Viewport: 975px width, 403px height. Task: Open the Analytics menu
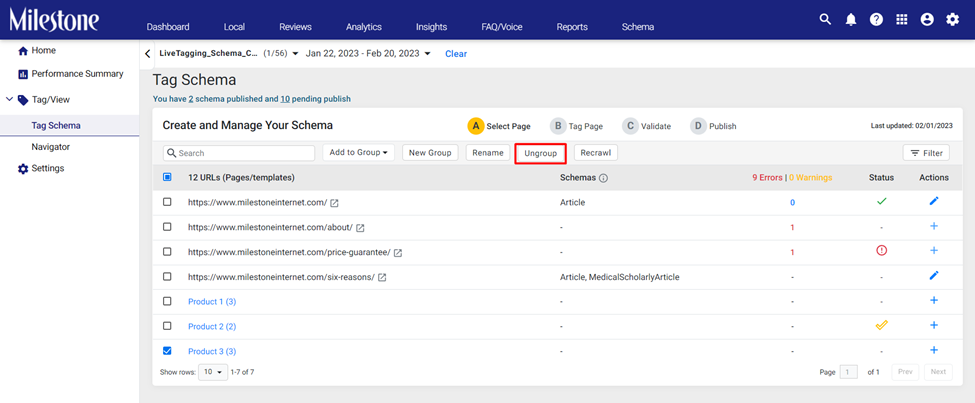click(364, 27)
